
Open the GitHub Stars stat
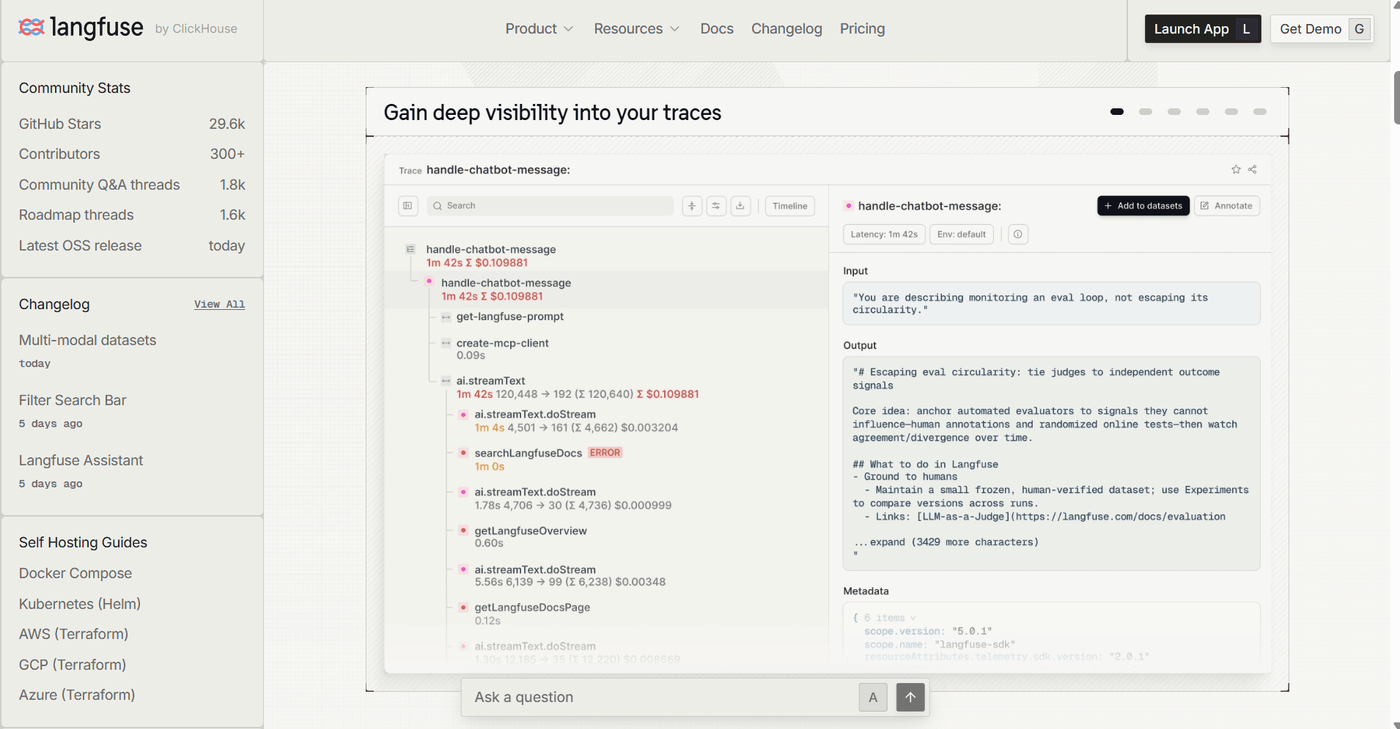click(x=132, y=124)
